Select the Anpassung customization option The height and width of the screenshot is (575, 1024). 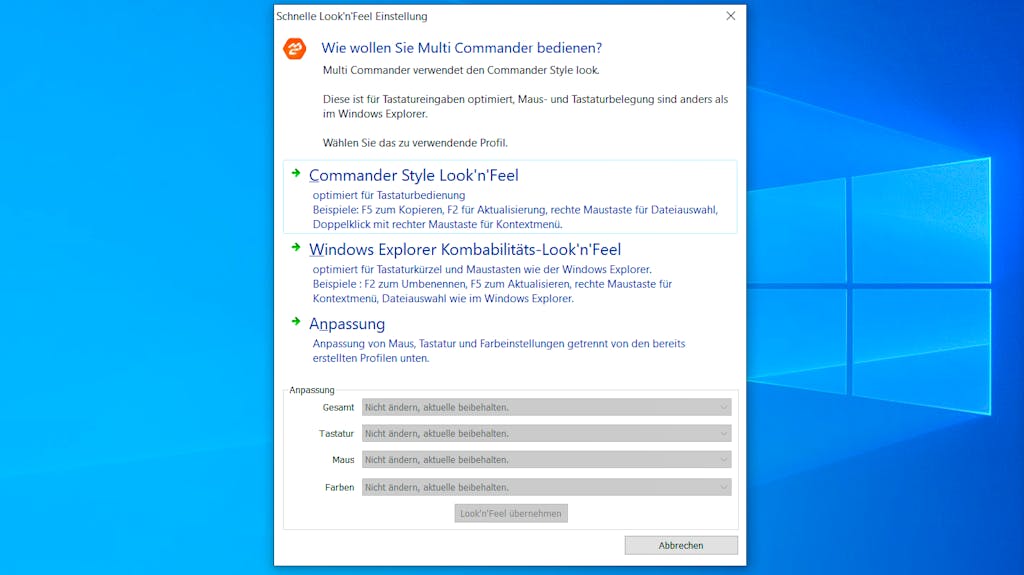(x=510, y=340)
